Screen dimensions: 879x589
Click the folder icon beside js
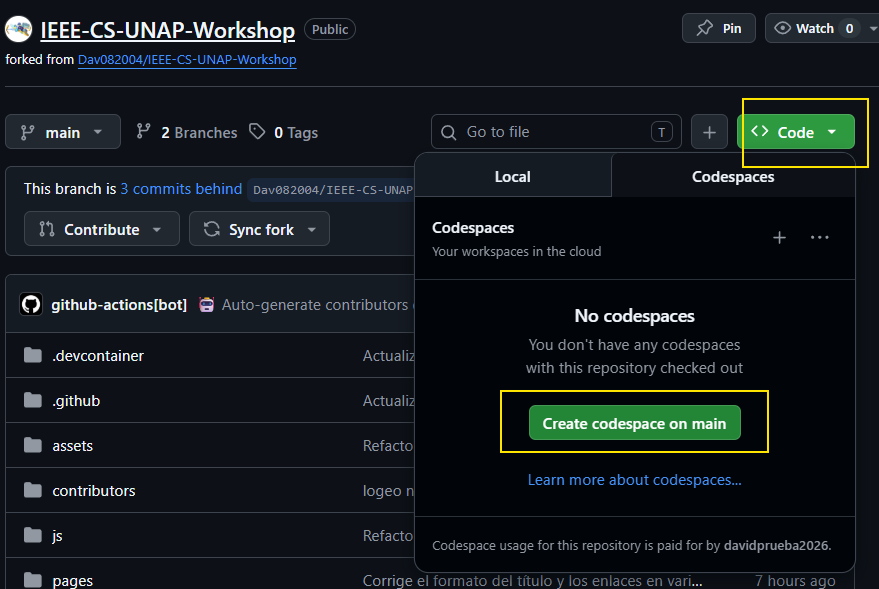tap(33, 535)
